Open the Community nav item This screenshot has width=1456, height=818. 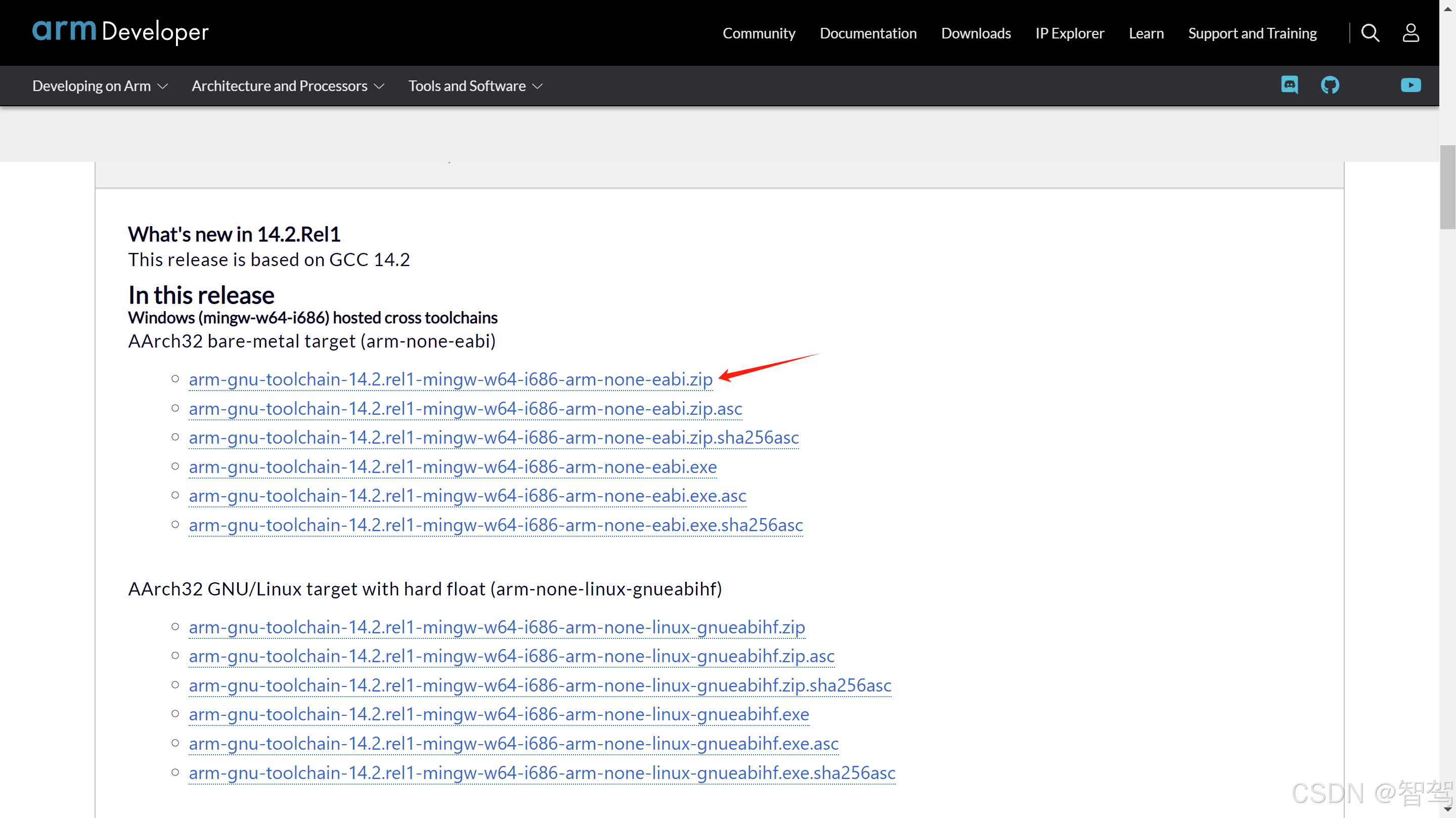tap(759, 33)
